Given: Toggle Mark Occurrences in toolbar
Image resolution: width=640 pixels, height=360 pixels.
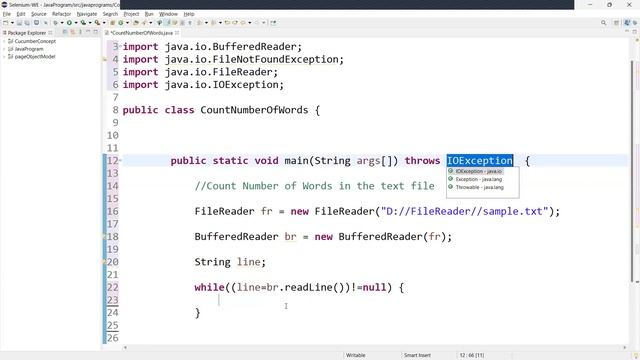Looking at the screenshot, I should (167, 23).
